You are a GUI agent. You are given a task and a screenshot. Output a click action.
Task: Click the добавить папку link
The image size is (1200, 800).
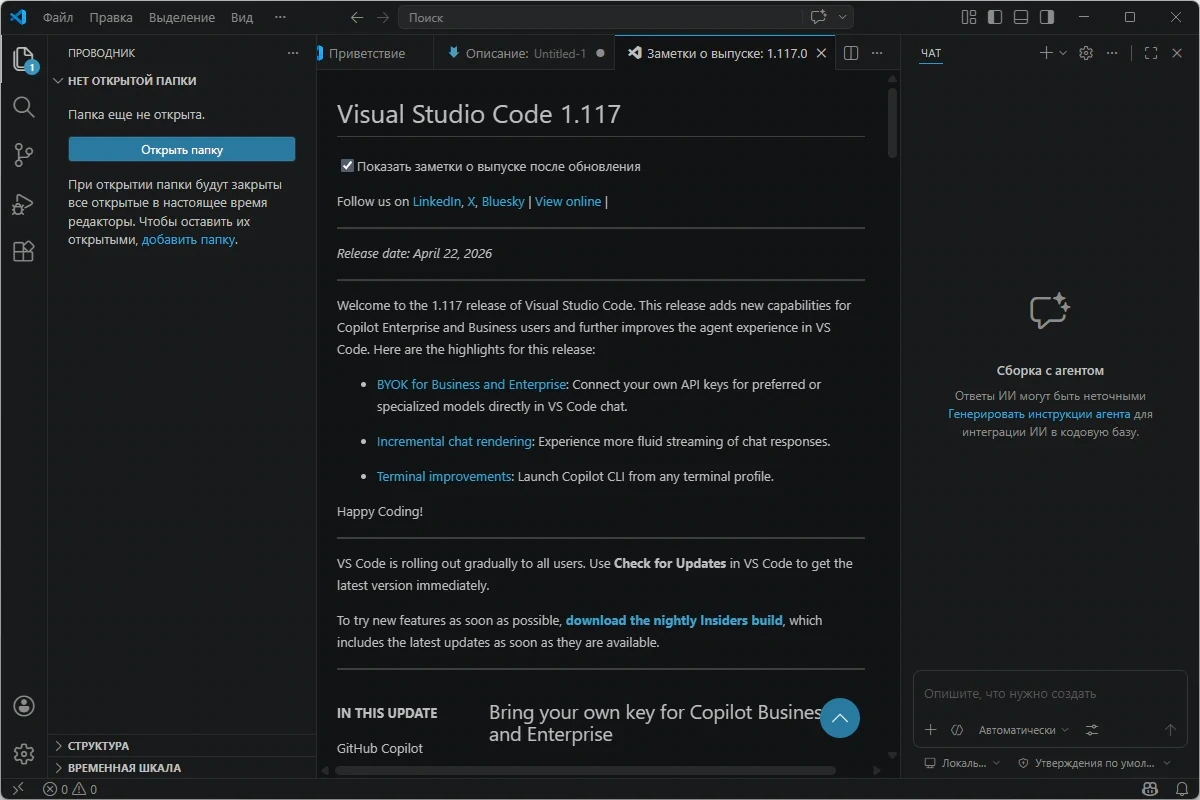pos(188,240)
